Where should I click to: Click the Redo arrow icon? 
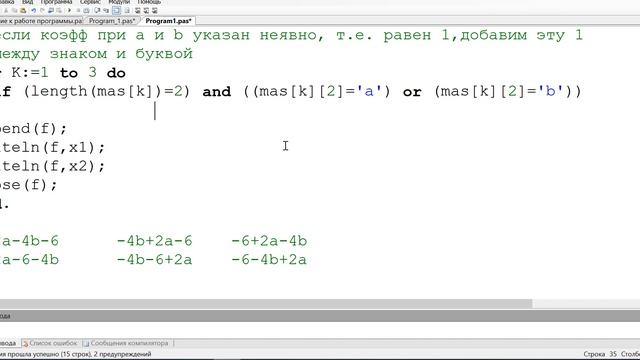[x=42, y=10]
